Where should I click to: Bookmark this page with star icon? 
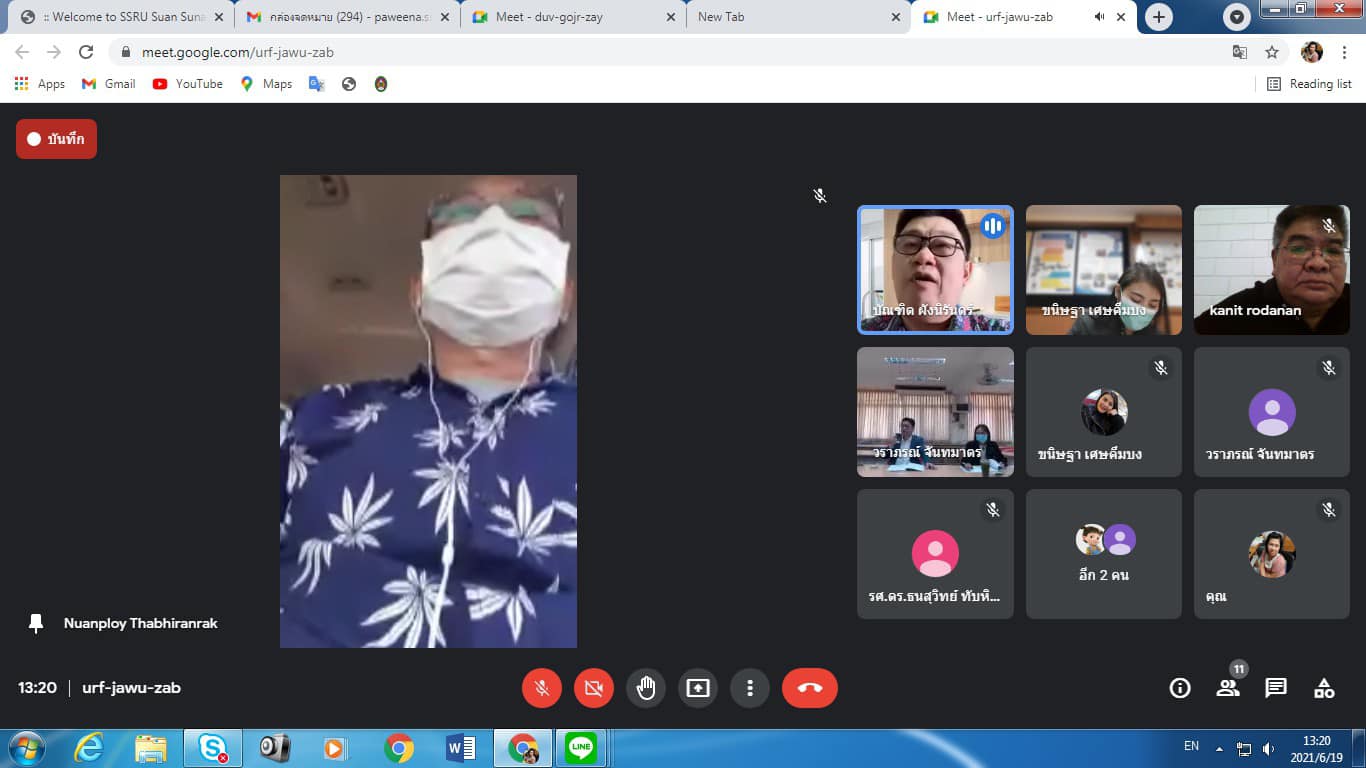tap(1272, 52)
